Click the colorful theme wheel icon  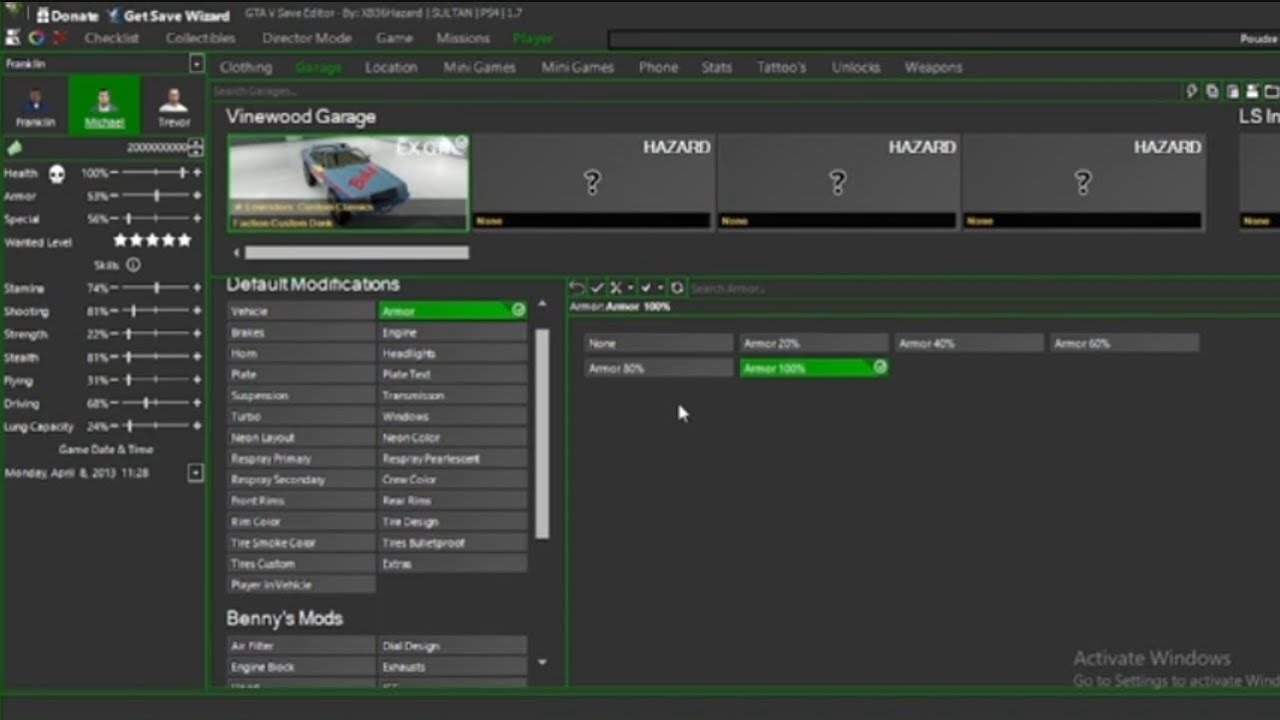[x=37, y=38]
